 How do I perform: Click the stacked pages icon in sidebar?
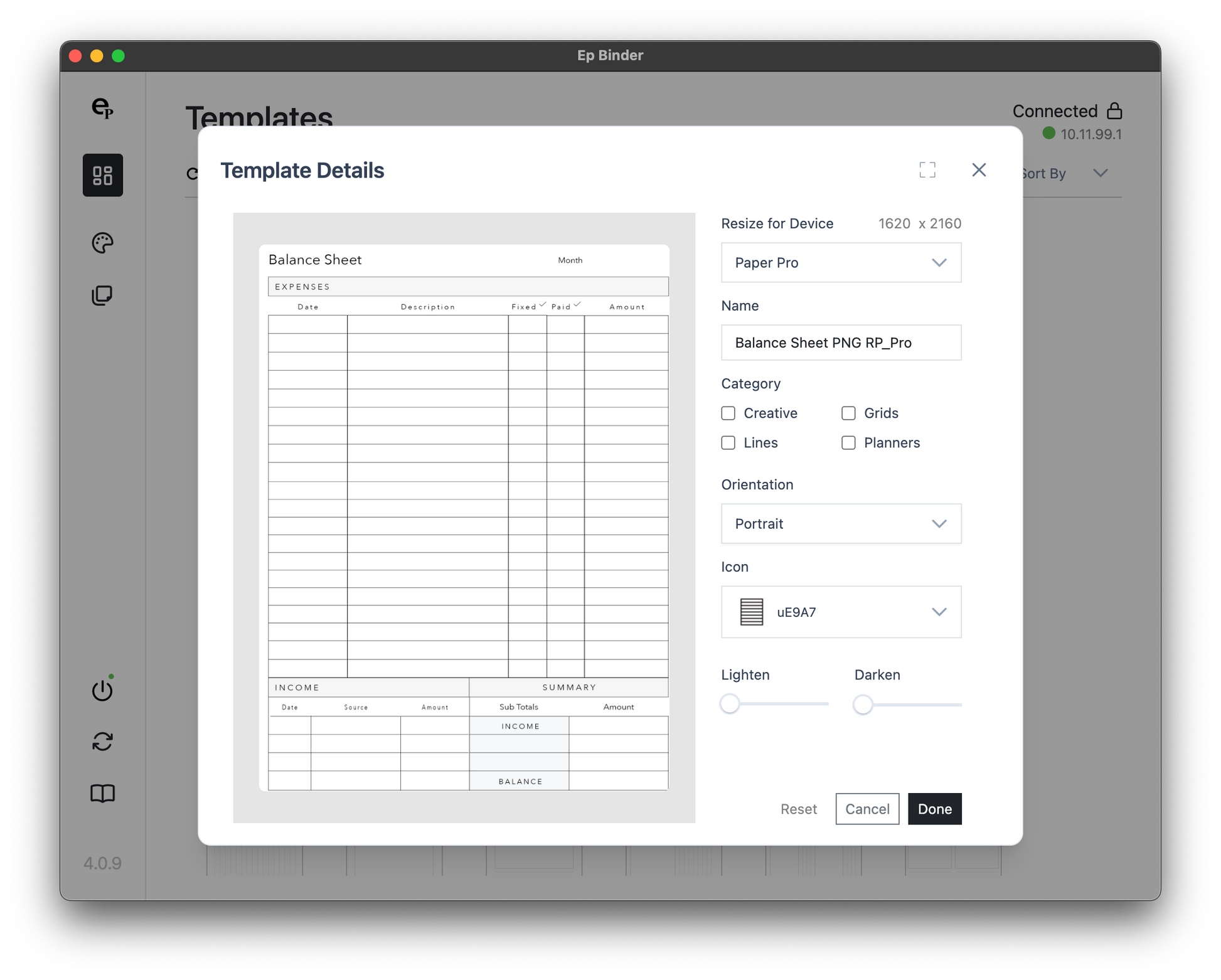click(x=102, y=295)
